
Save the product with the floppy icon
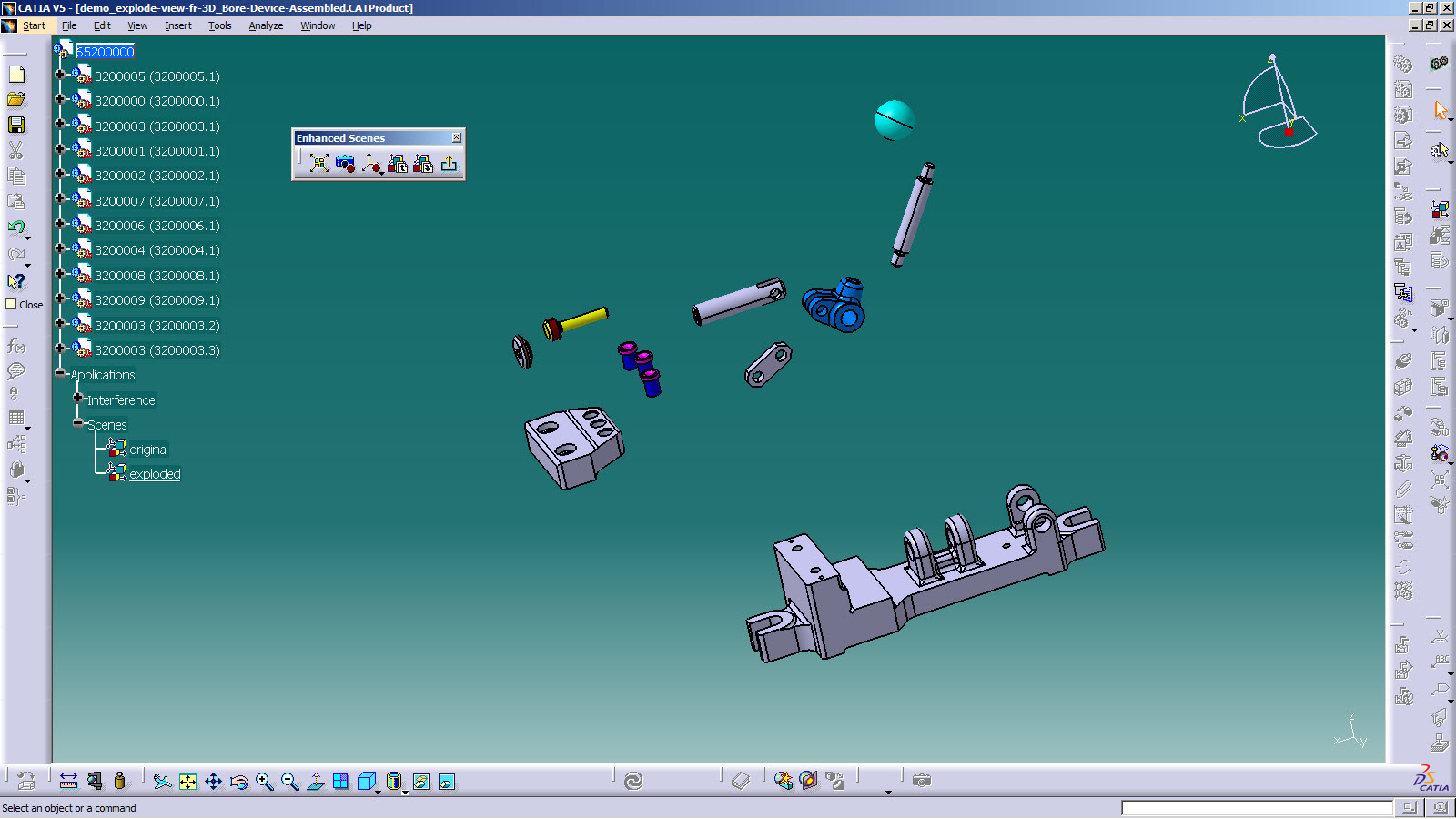tap(16, 125)
